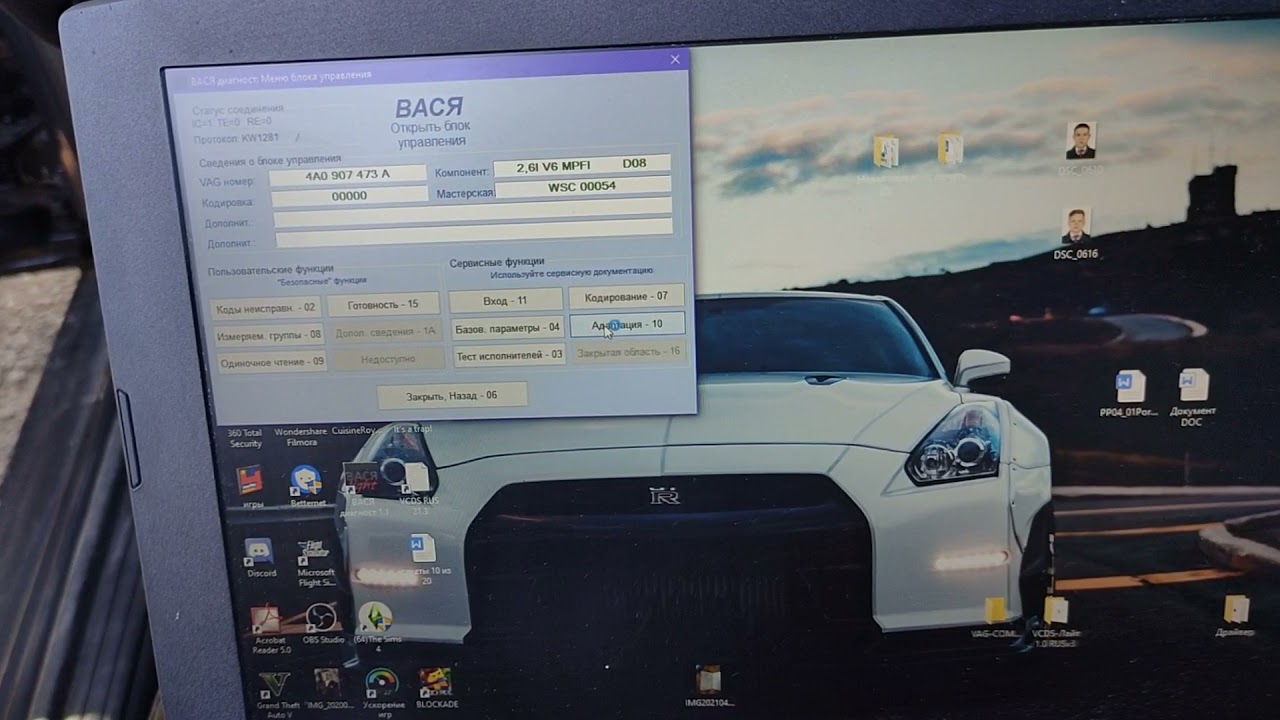
Task: Open the VAG-COM folder
Action: point(994,617)
